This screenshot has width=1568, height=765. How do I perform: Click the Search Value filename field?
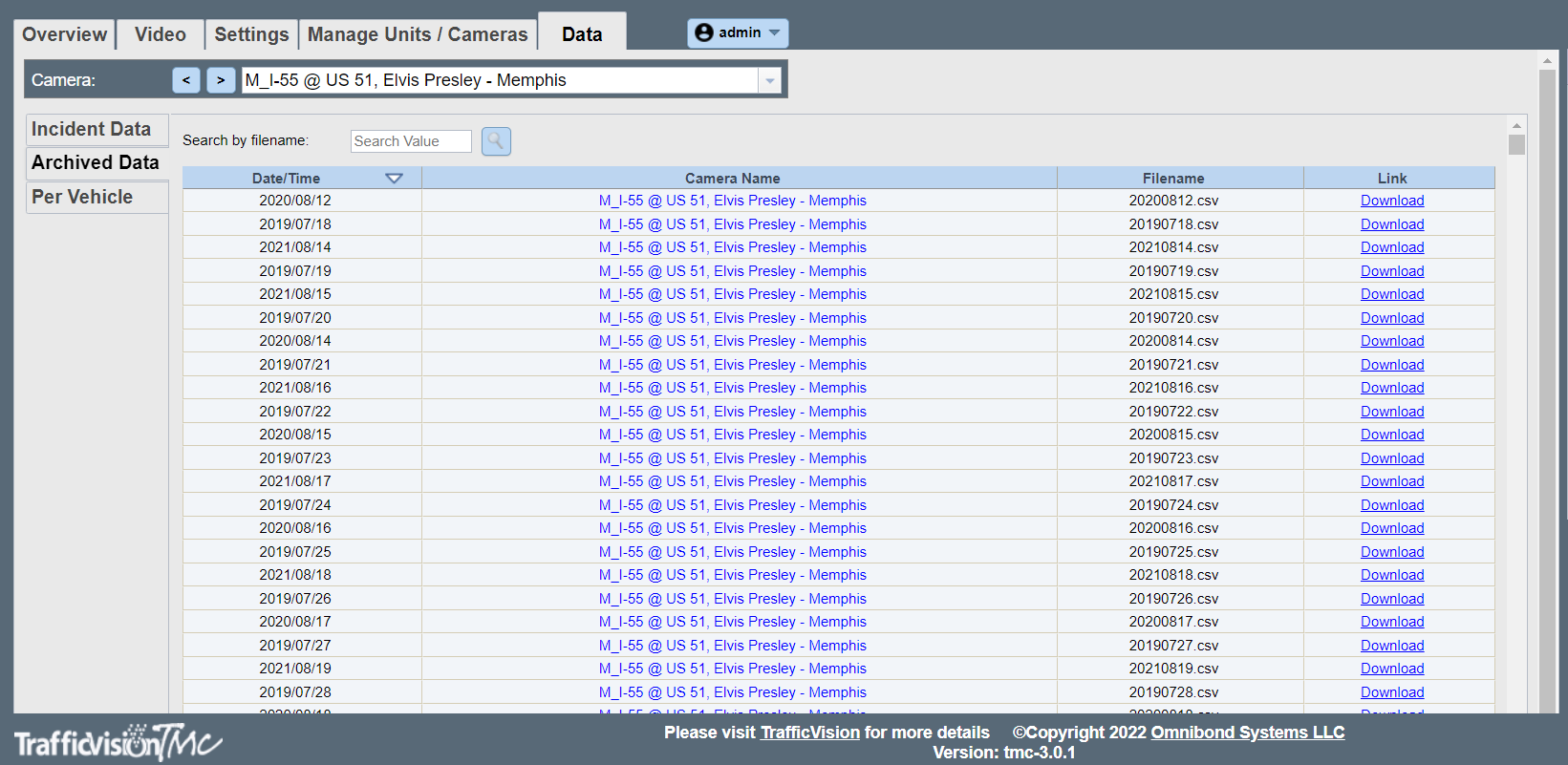pos(411,141)
